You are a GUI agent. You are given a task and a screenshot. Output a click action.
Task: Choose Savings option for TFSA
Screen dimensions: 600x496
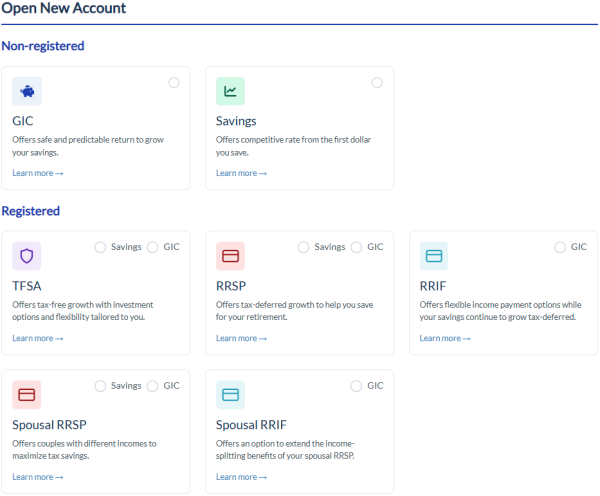(x=100, y=247)
